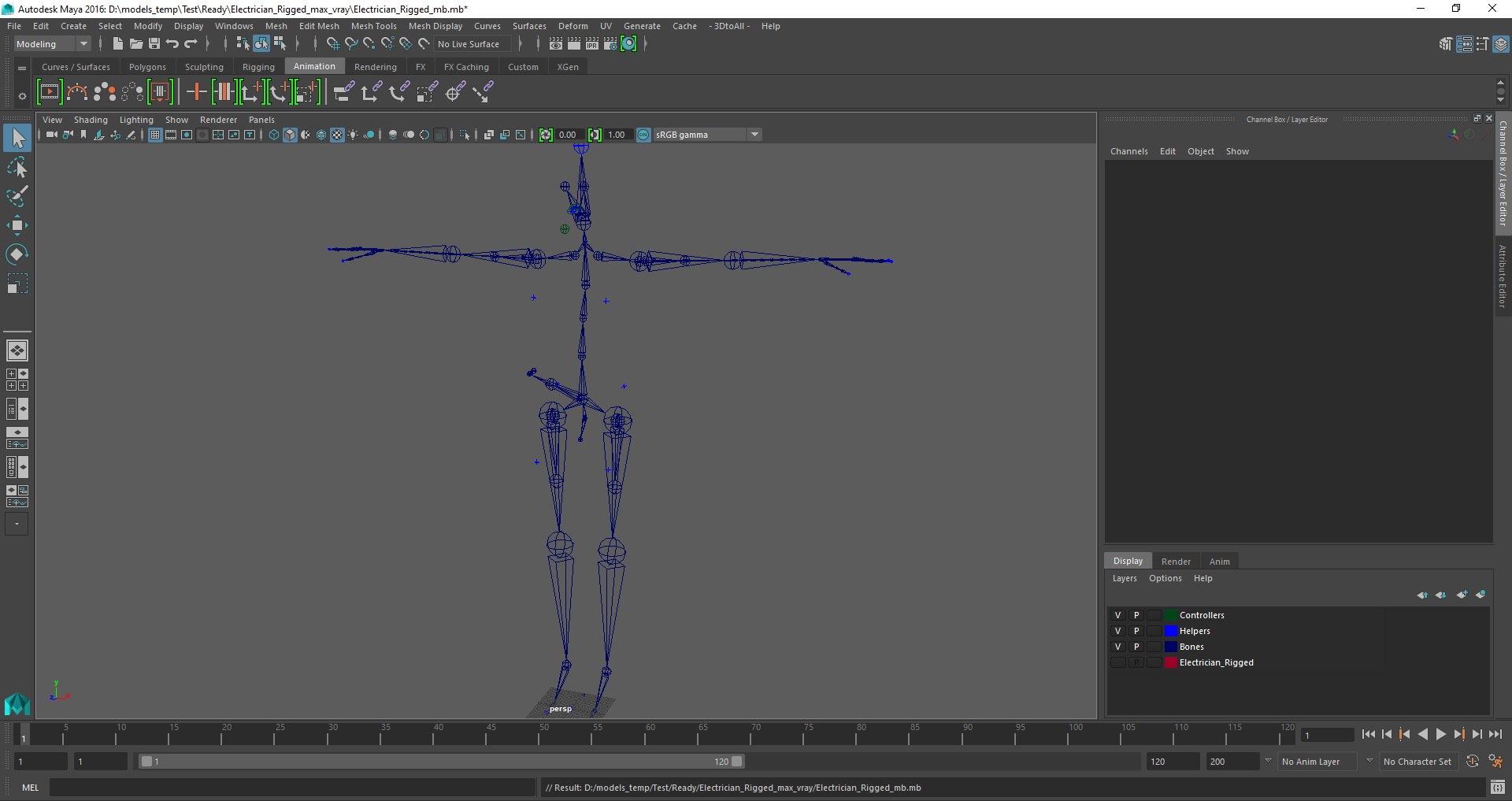Toggle visibility V of Bones layer
Screen dimensions: 1512x801
click(1117, 647)
